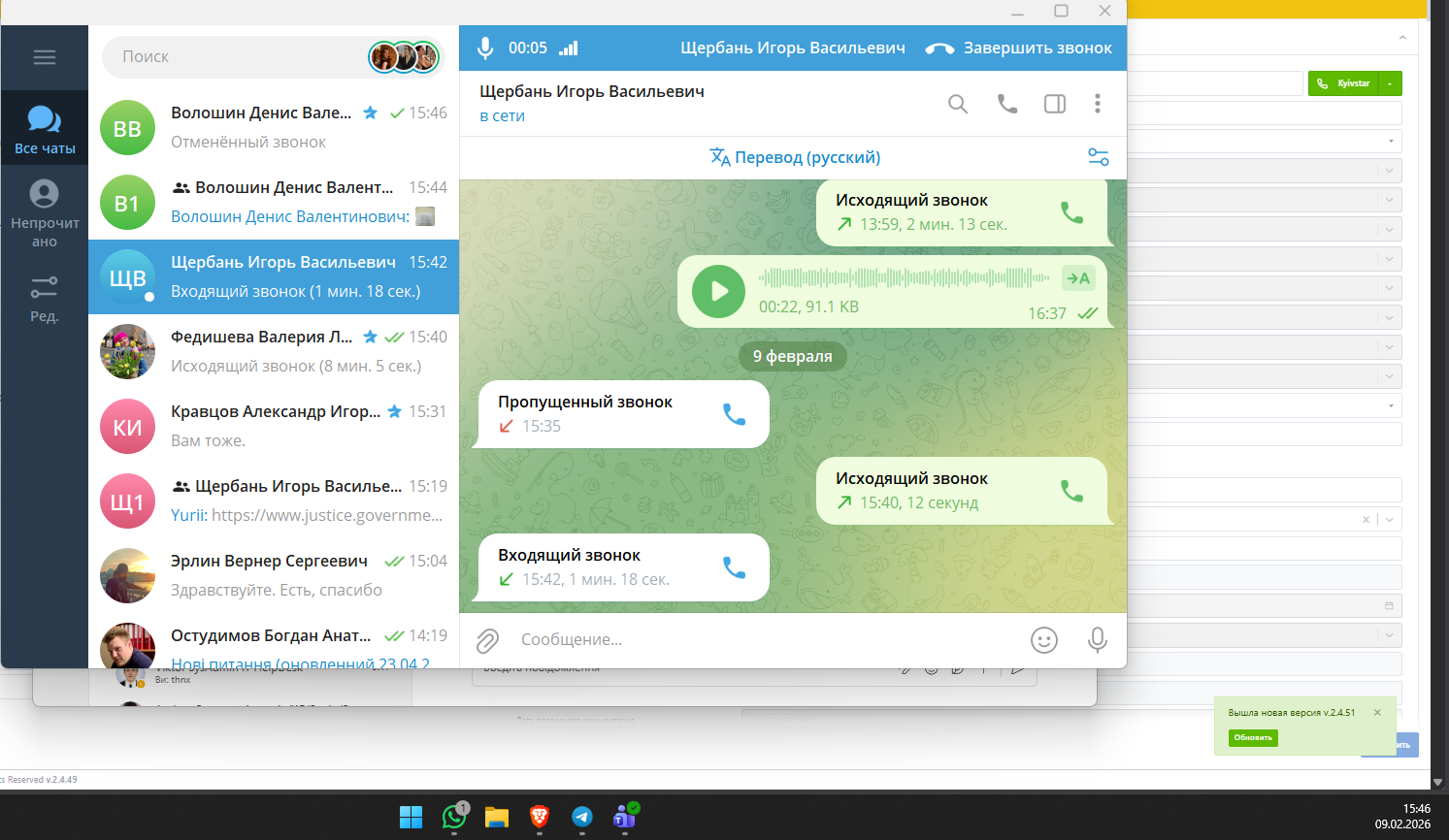Image resolution: width=1449 pixels, height=840 pixels.
Task: Open stories avatars in search bar
Action: point(404,56)
